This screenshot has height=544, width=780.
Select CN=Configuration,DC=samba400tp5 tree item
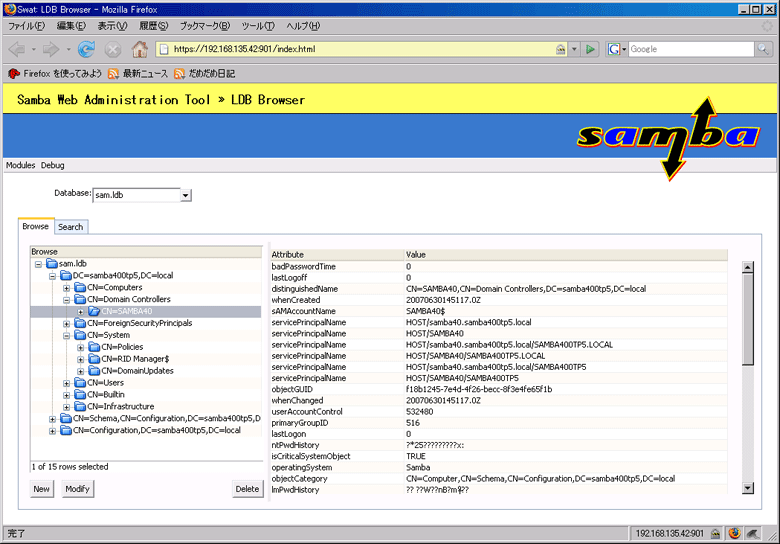157,430
